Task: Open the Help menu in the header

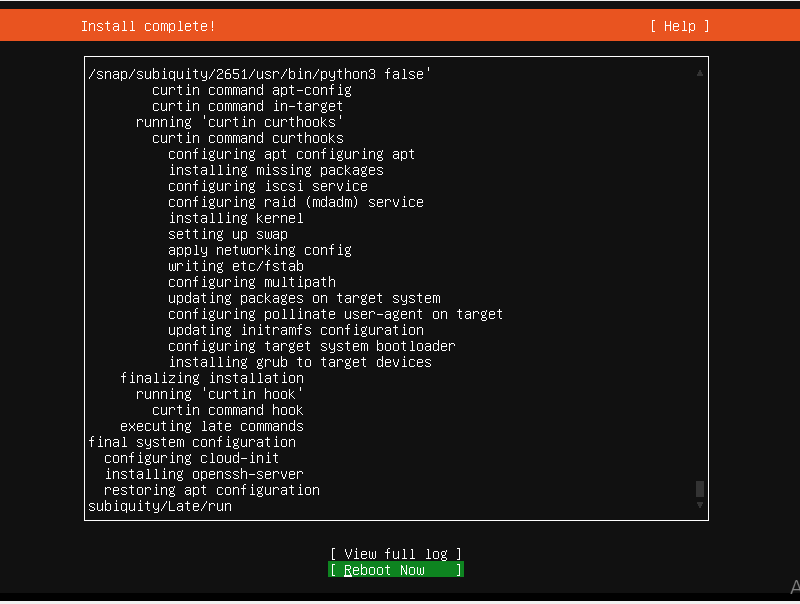Action: (679, 26)
